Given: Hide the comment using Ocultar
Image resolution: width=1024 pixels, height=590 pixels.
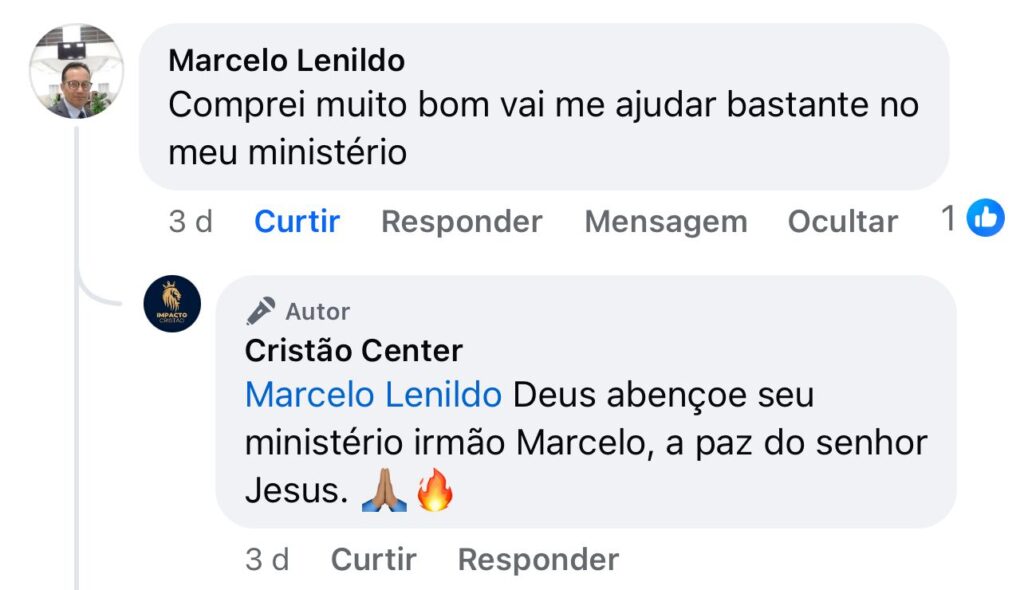Looking at the screenshot, I should tap(842, 221).
